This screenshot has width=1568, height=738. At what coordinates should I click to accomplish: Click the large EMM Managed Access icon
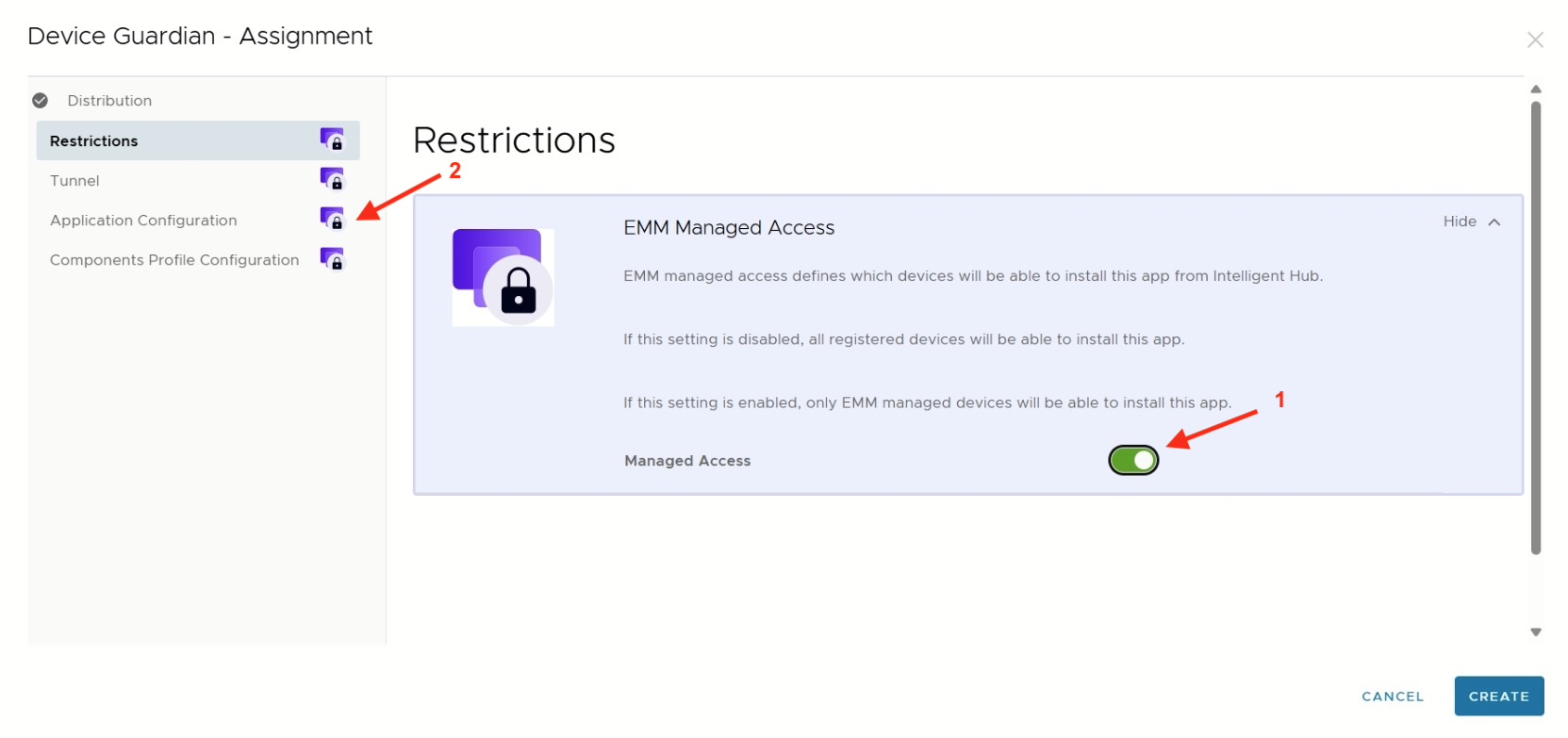[503, 278]
